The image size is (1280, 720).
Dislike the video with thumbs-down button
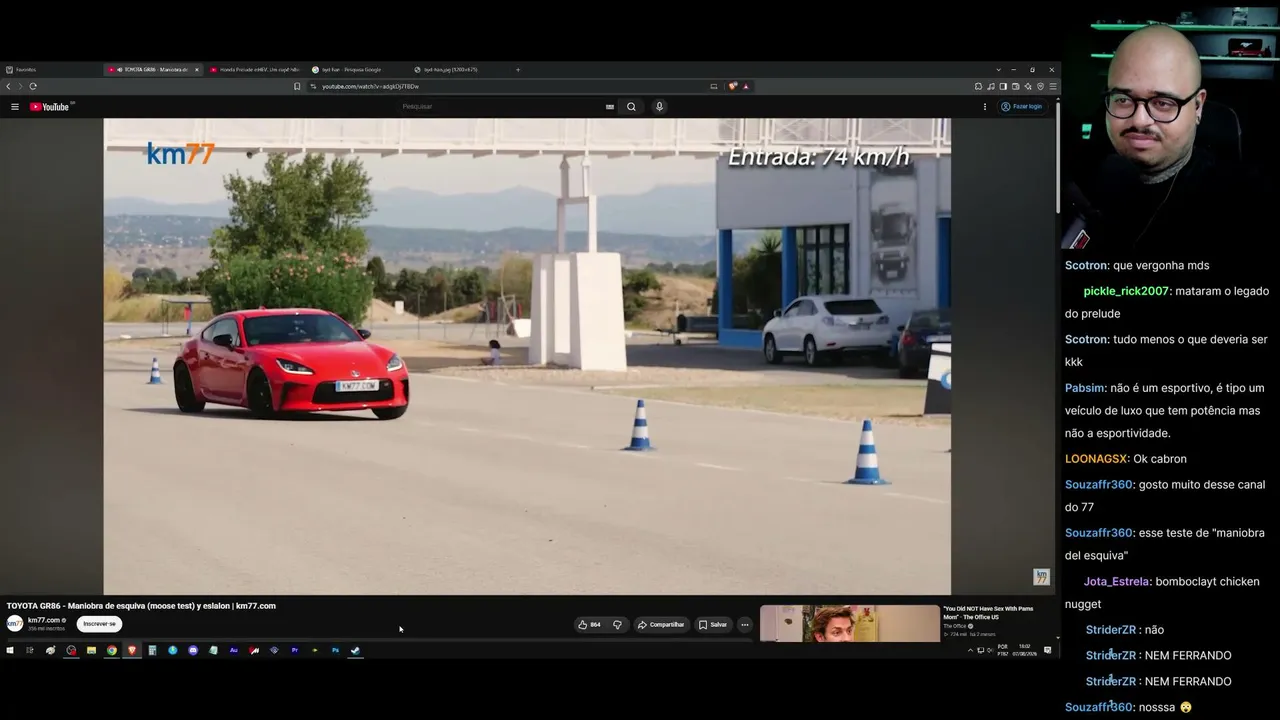(x=617, y=625)
